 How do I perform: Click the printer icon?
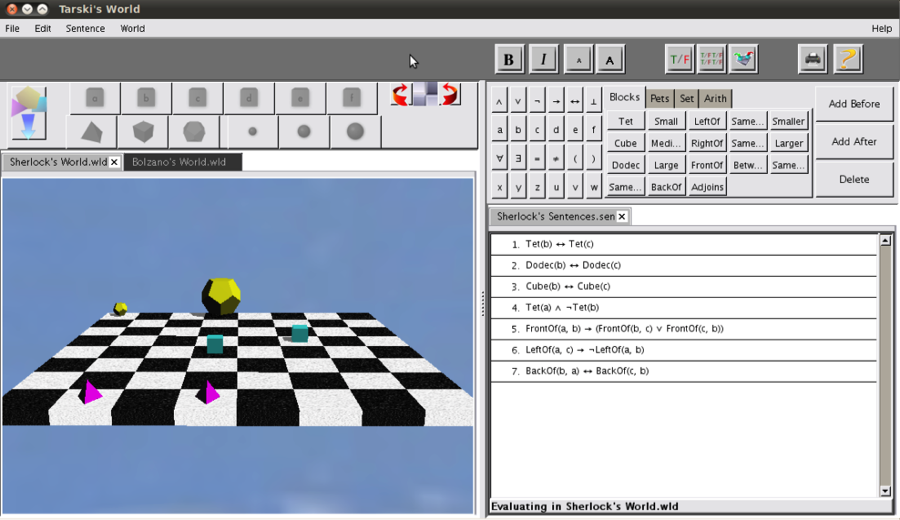pos(813,59)
